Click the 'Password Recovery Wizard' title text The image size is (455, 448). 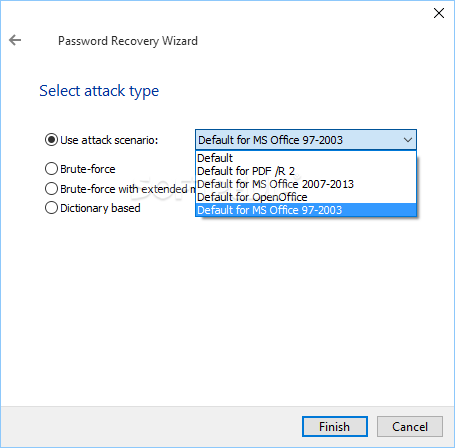click(128, 41)
